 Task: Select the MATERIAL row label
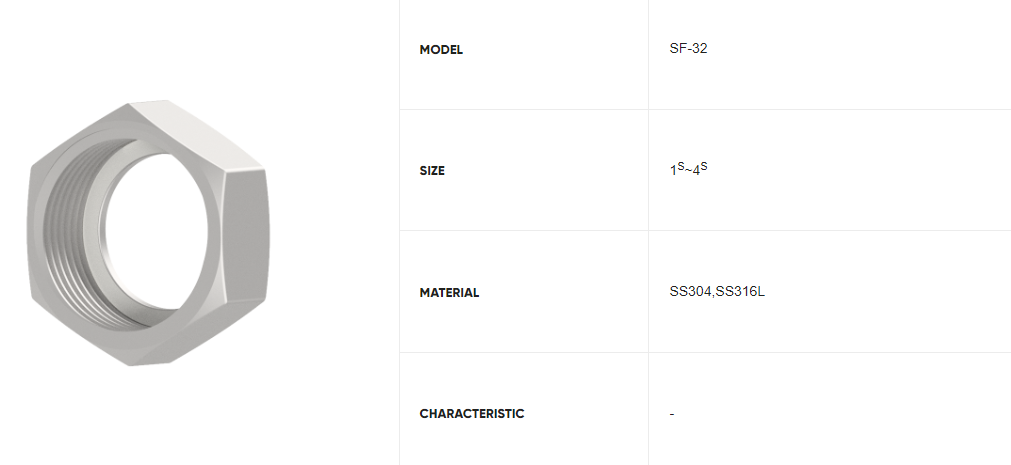pos(449,293)
